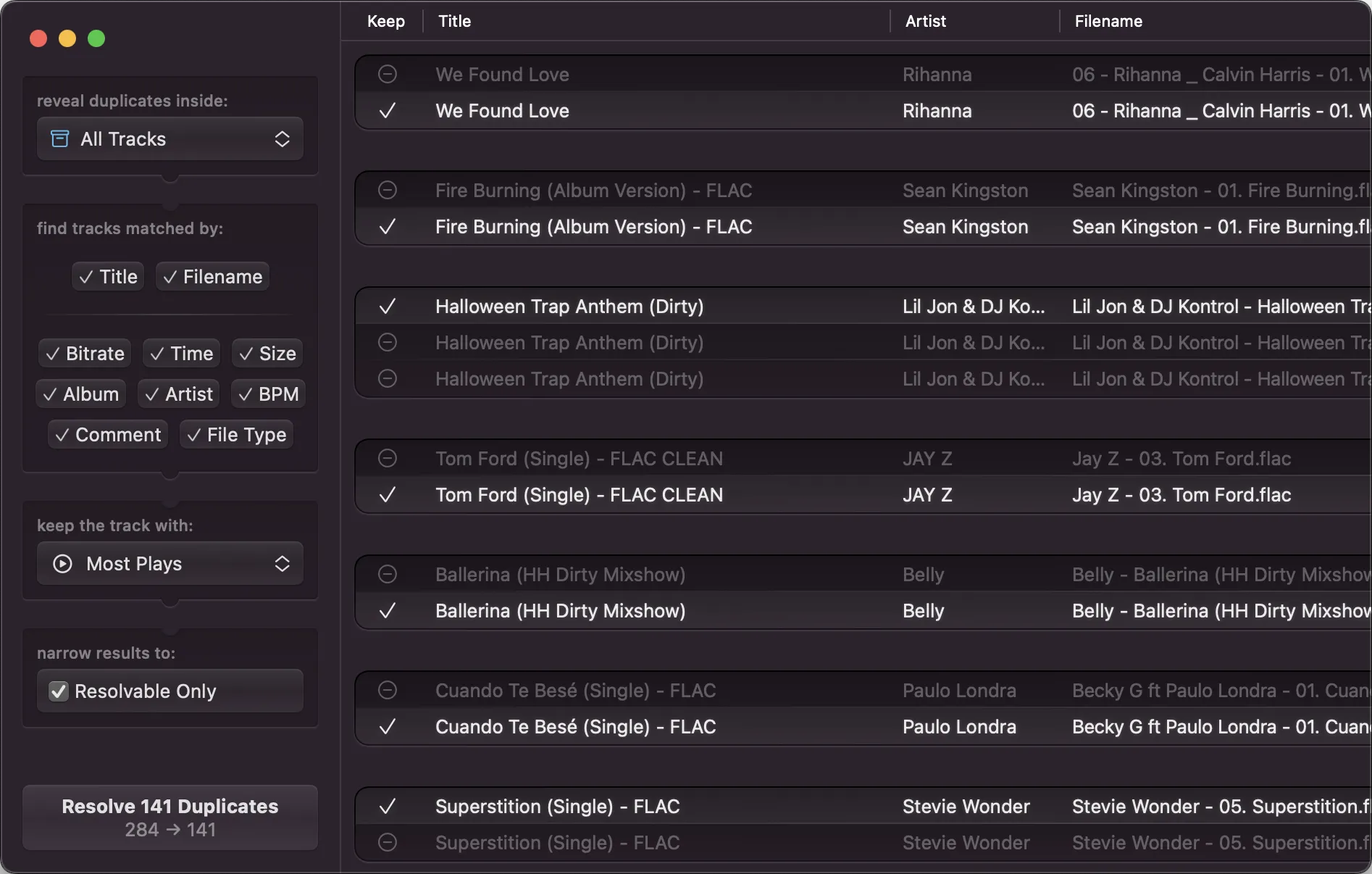Click keep checkmark for Cuando Te Besé track

tap(388, 726)
